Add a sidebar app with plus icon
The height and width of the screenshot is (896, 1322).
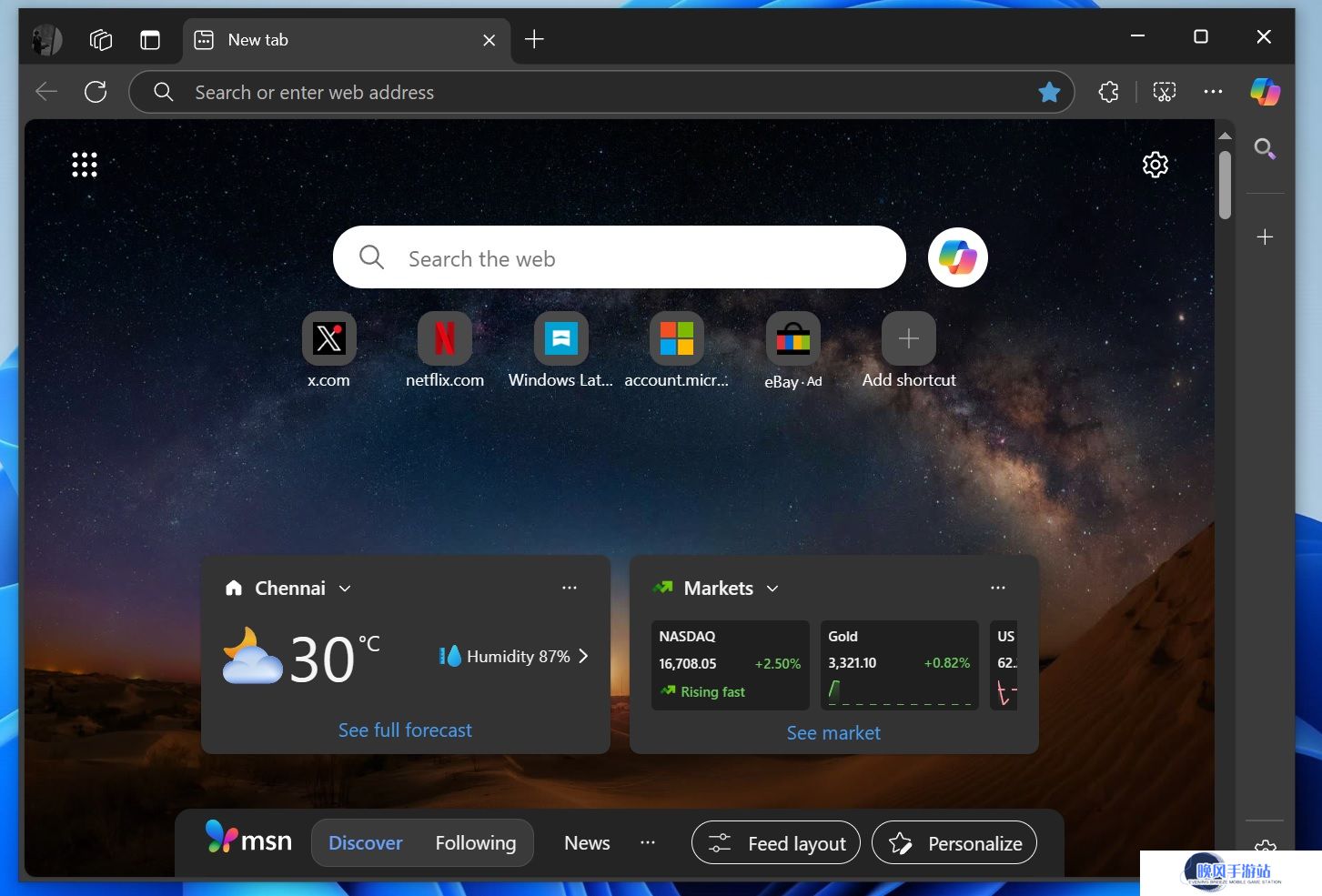[x=1265, y=237]
